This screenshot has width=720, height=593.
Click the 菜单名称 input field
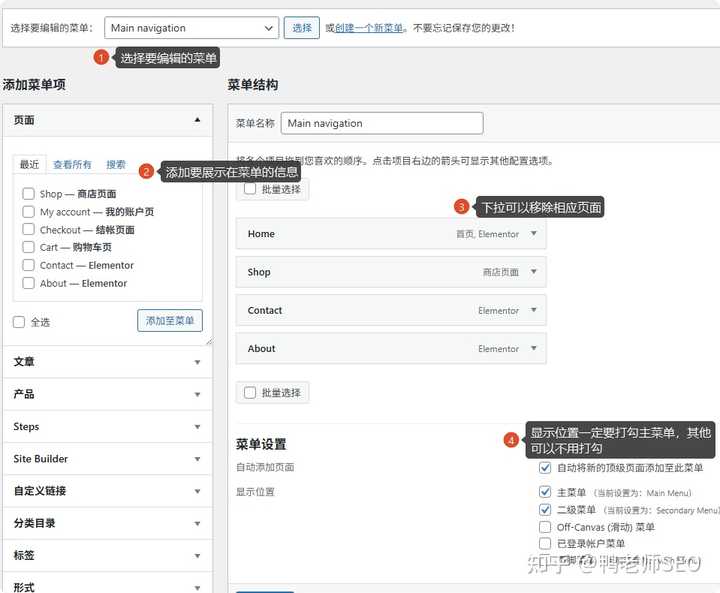(382, 124)
